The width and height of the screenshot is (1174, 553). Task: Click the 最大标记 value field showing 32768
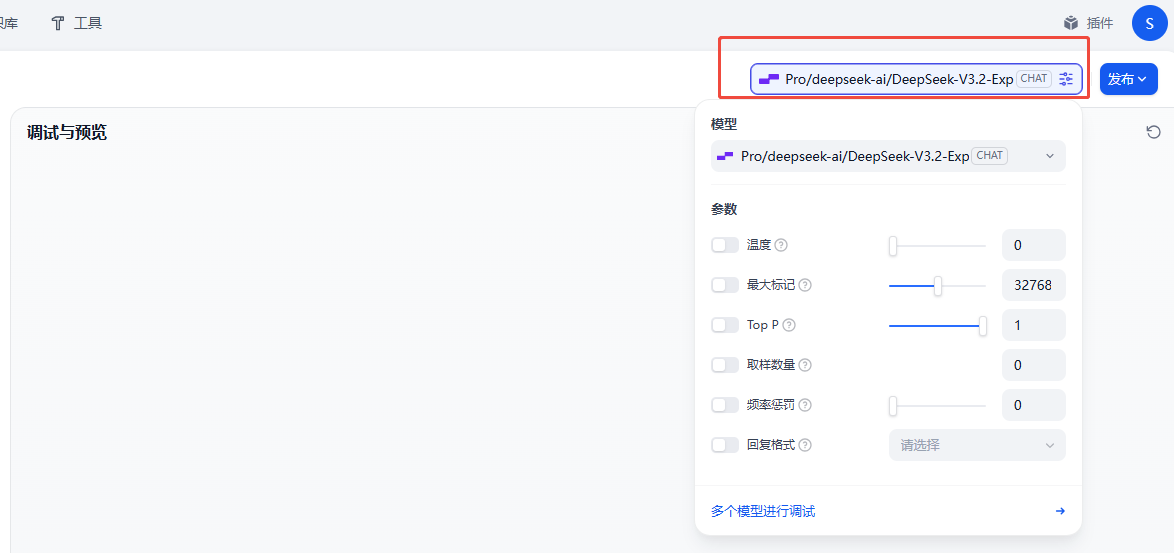click(1034, 285)
